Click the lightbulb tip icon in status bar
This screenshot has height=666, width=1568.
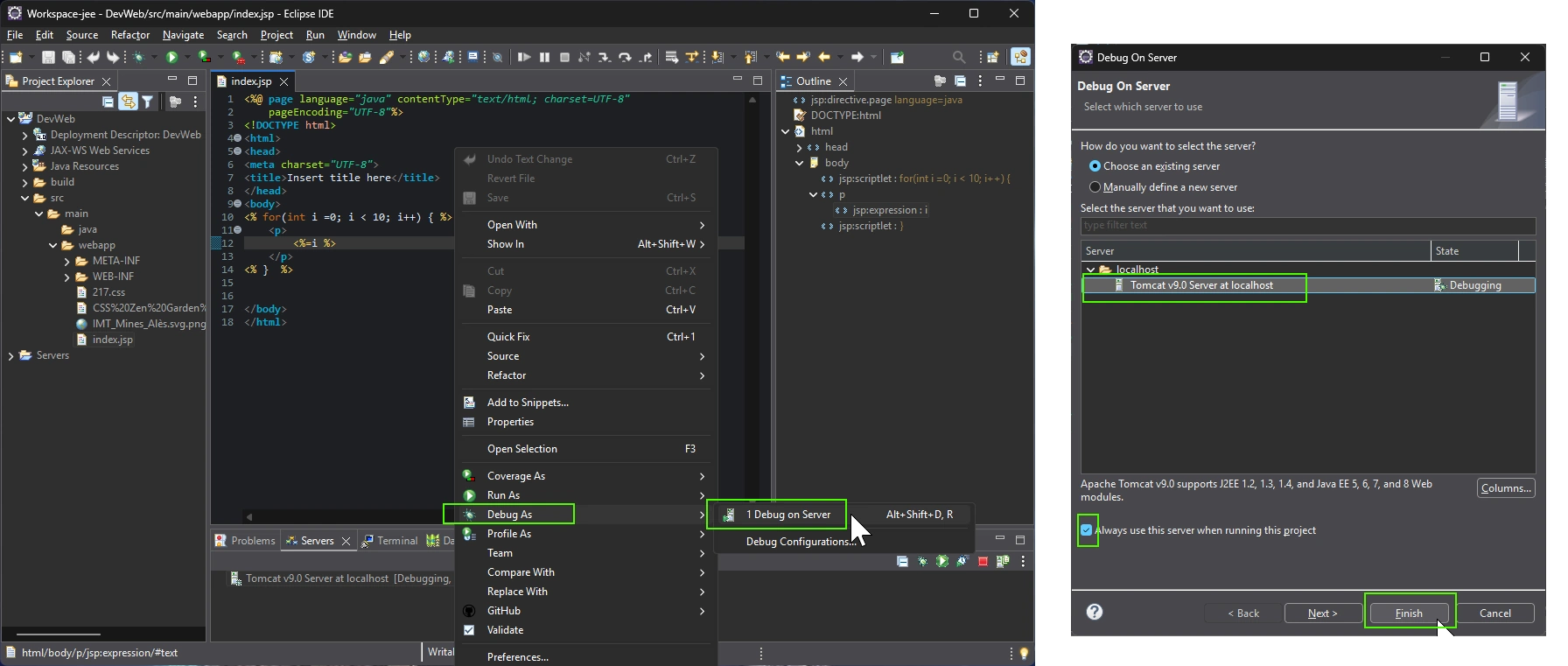(x=1024, y=653)
